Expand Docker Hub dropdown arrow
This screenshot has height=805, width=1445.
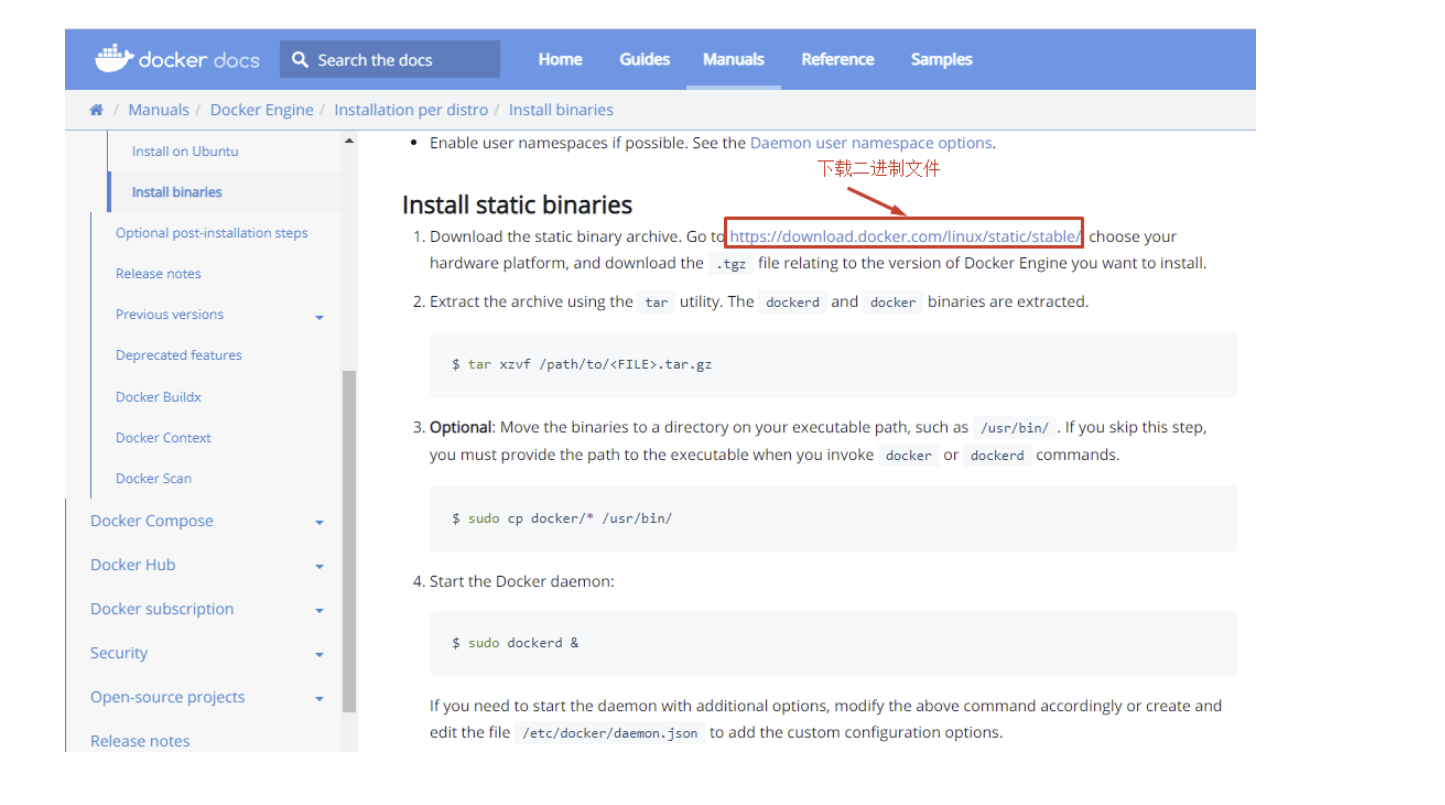click(319, 566)
